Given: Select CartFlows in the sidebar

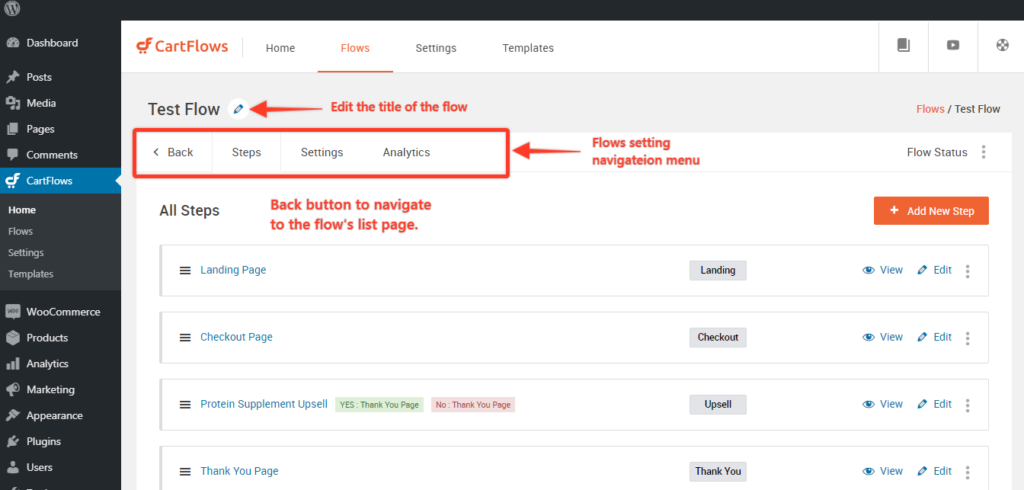Looking at the screenshot, I should click(x=60, y=181).
